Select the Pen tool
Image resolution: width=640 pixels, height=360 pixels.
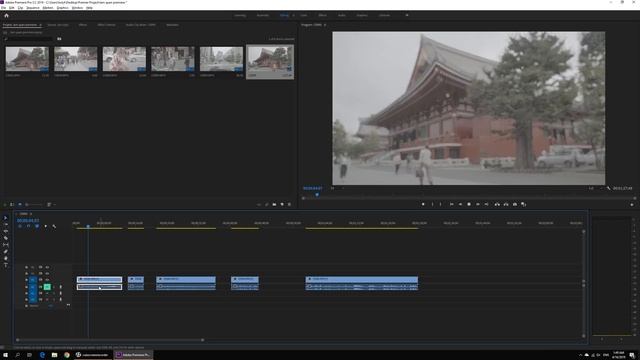6,251
